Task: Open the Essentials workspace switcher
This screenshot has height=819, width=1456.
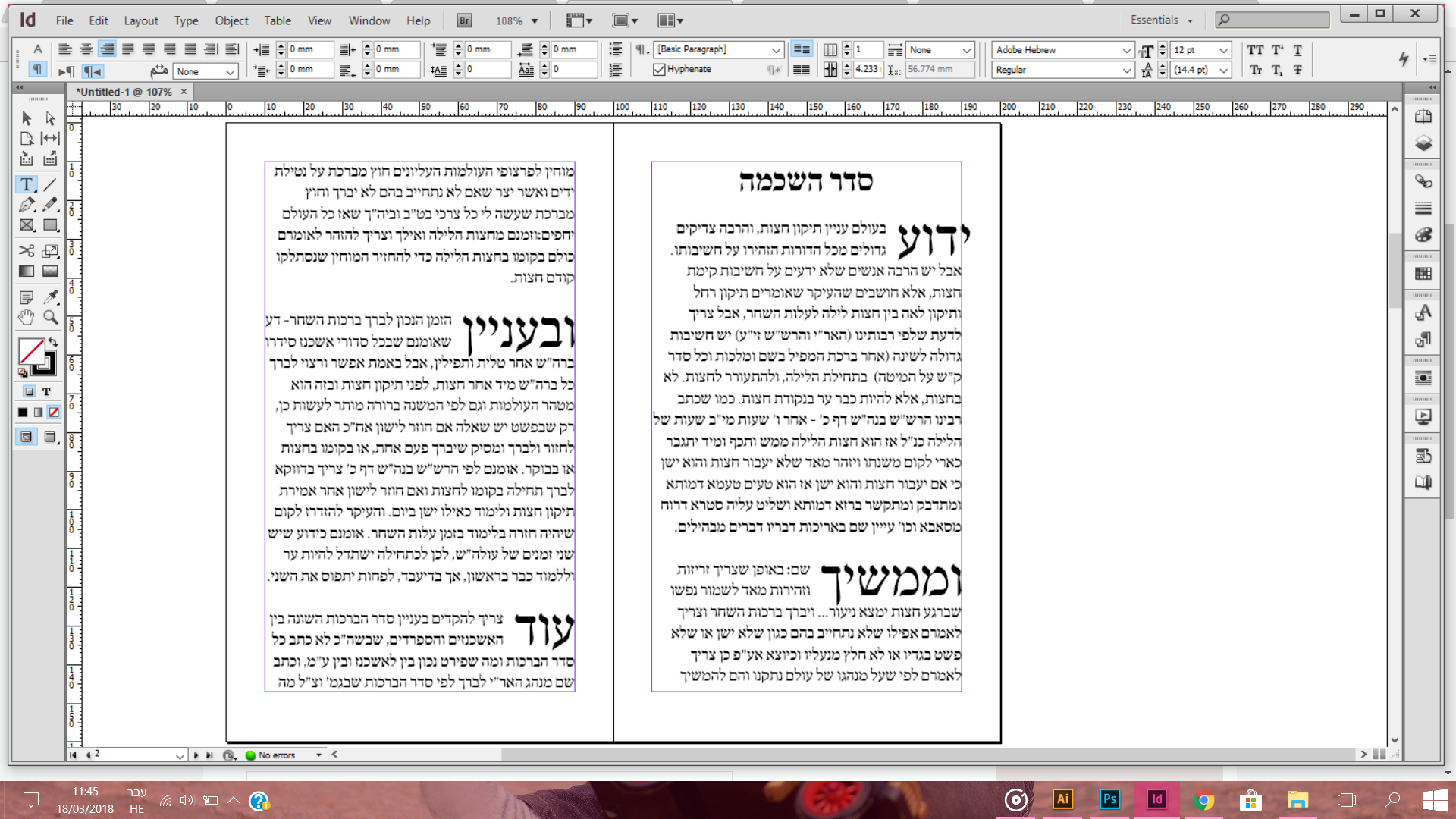Action: coord(1161,20)
